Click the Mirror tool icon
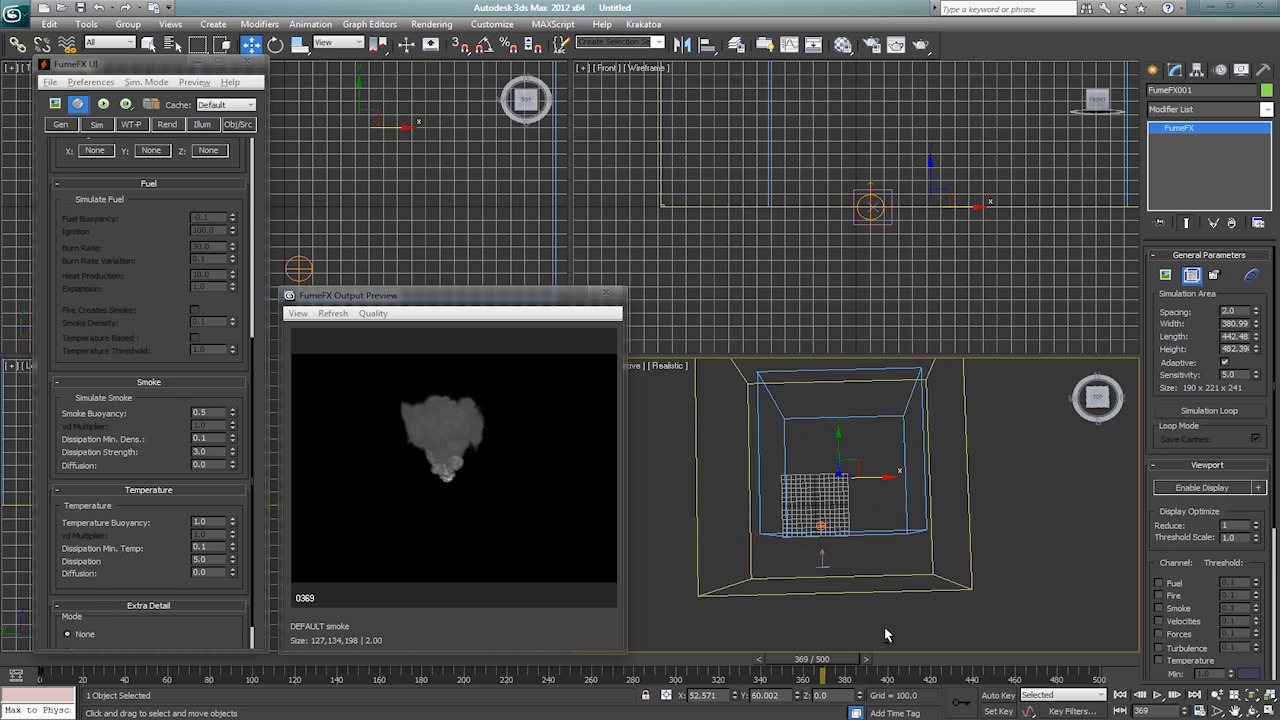 point(682,44)
